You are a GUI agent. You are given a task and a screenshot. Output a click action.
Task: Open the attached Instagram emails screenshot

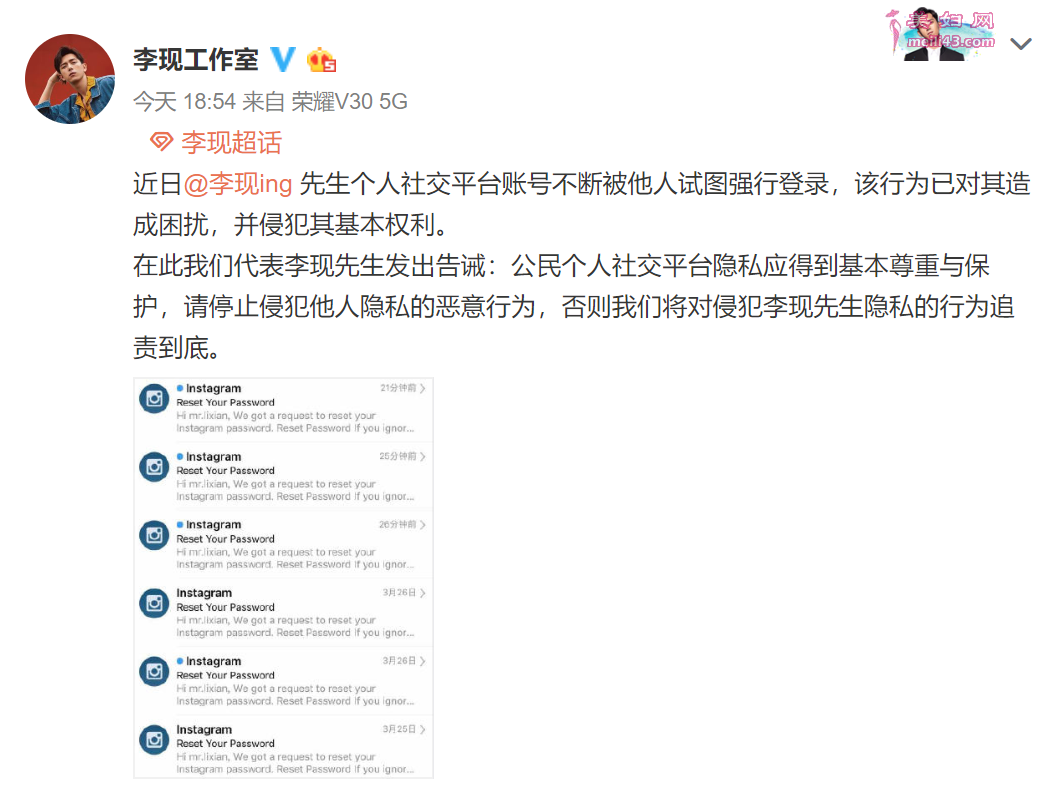283,578
